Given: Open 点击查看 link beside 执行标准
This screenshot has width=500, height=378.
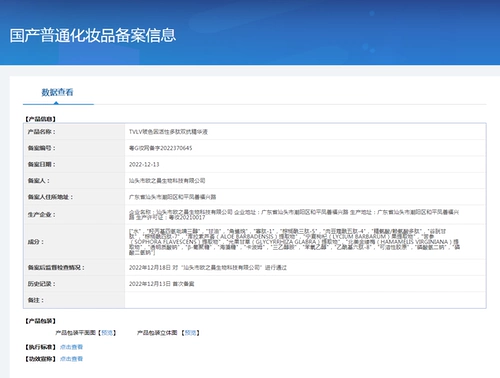Looking at the screenshot, I should coord(71,347).
